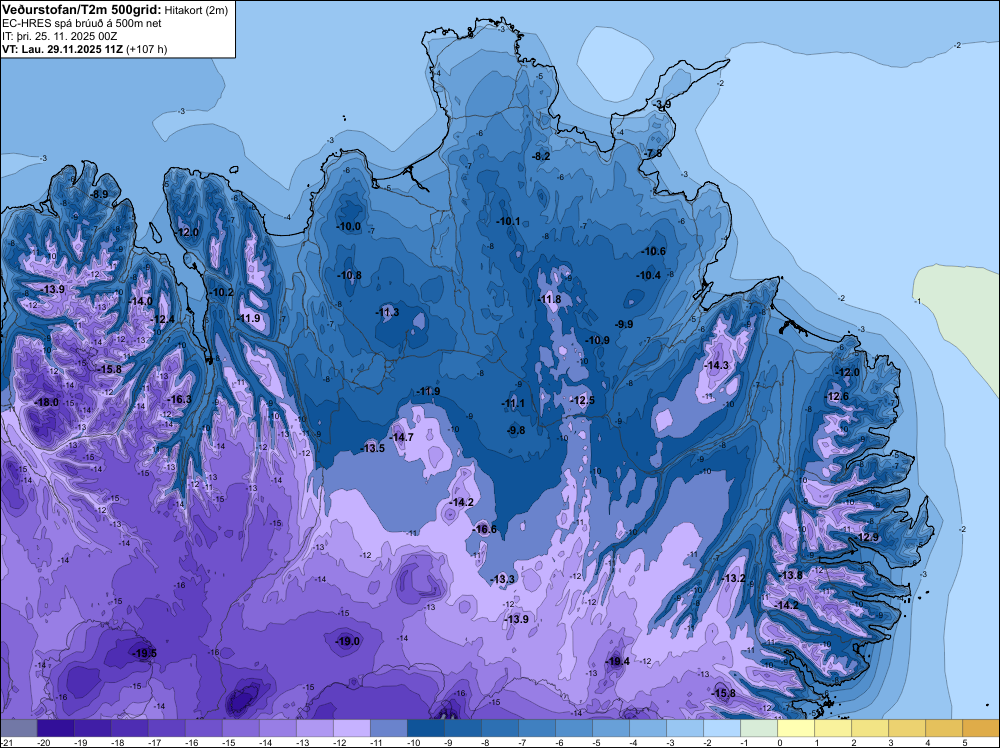Click the -11.8 temperature label
This screenshot has width=1000, height=748.
550,299
